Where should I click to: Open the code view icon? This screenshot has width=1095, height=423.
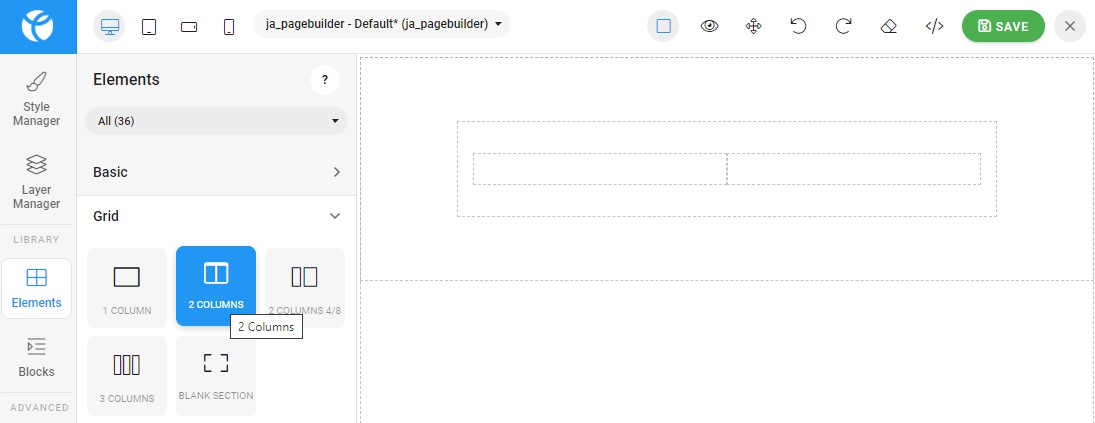coord(934,27)
